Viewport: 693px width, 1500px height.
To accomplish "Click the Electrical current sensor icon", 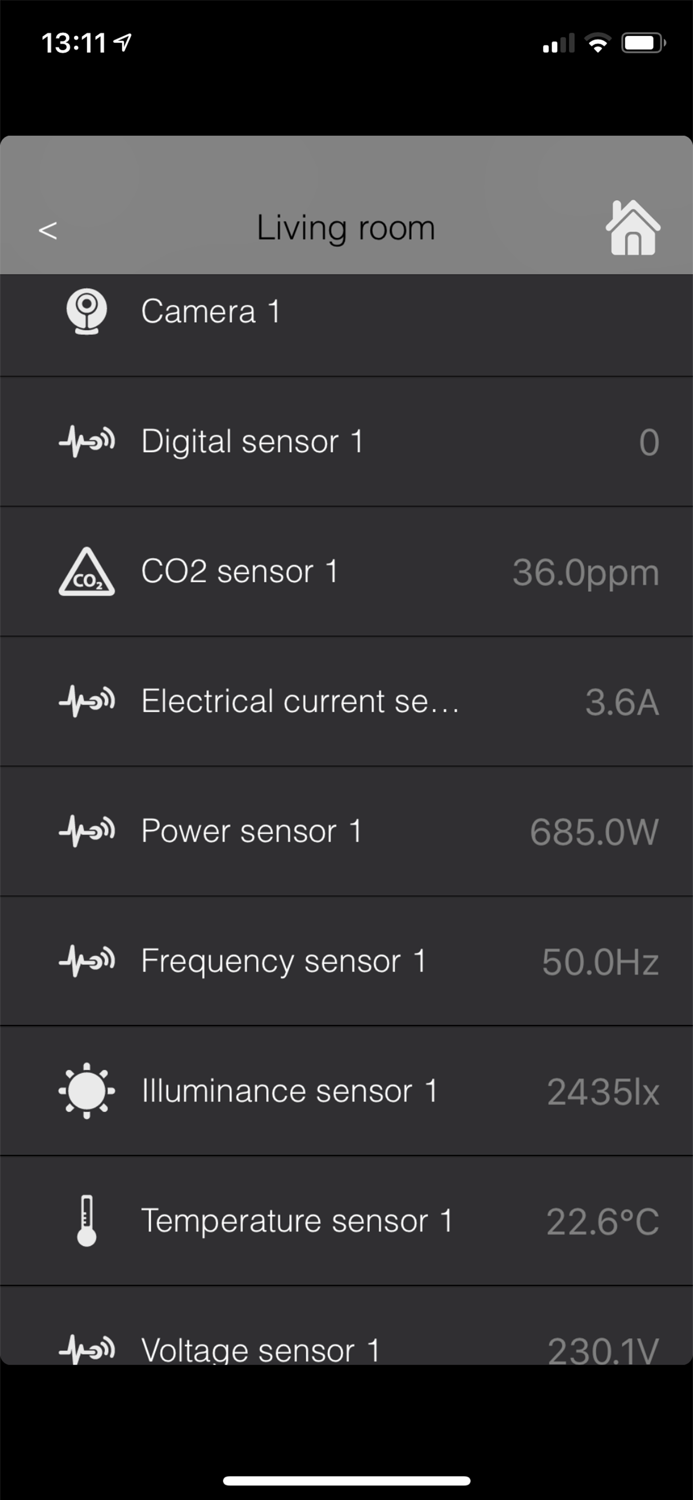I will [86, 700].
